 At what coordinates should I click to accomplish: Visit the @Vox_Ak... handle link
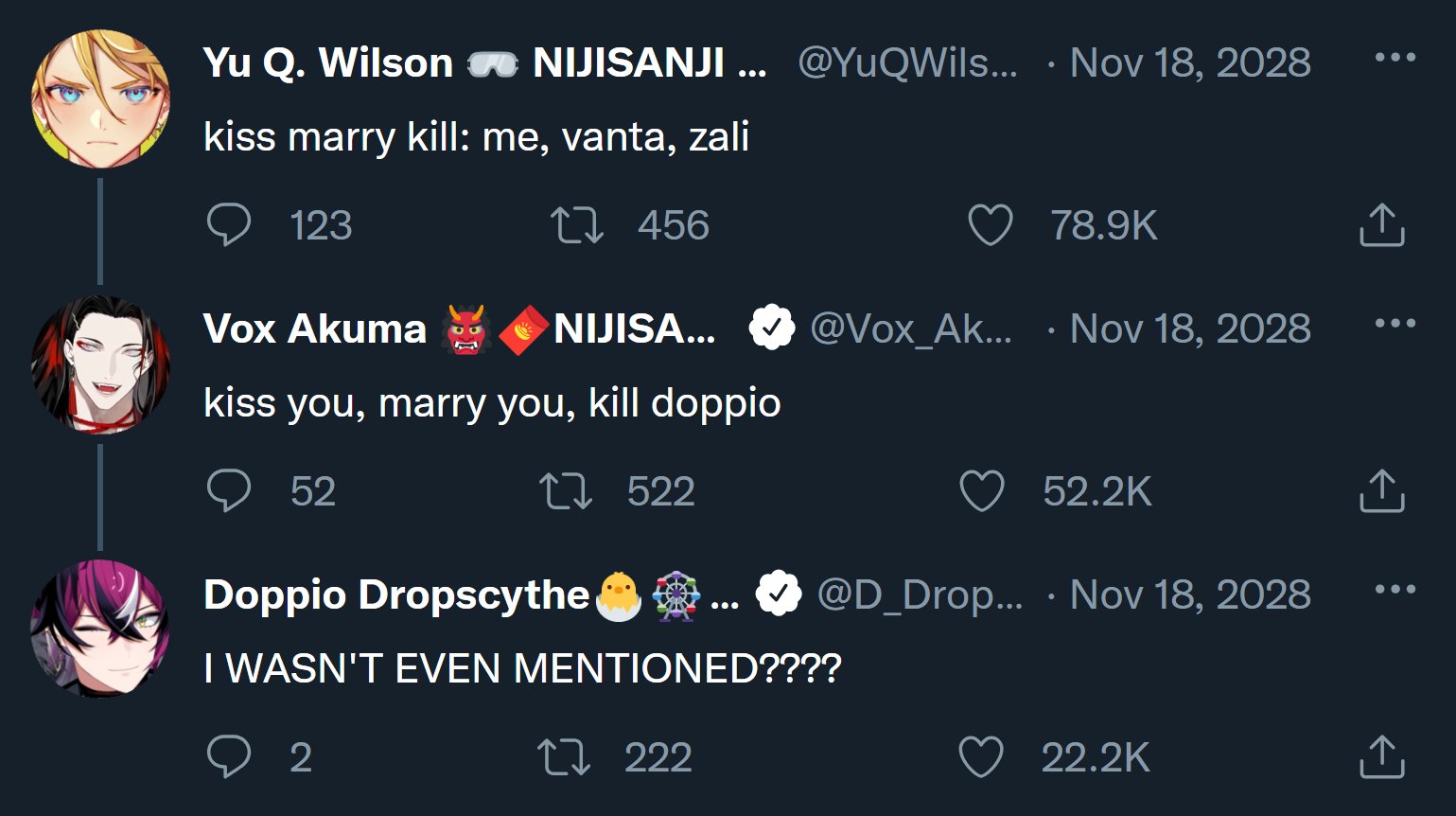click(x=911, y=329)
